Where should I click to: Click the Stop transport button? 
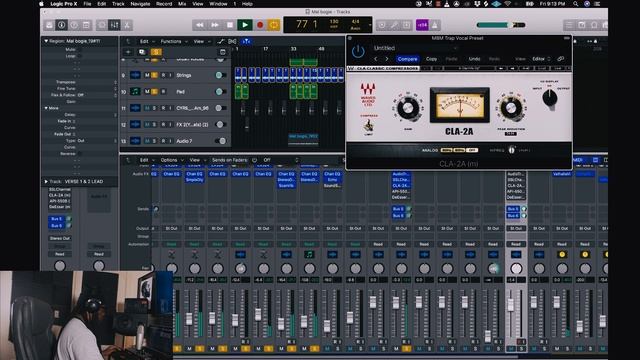click(230, 25)
